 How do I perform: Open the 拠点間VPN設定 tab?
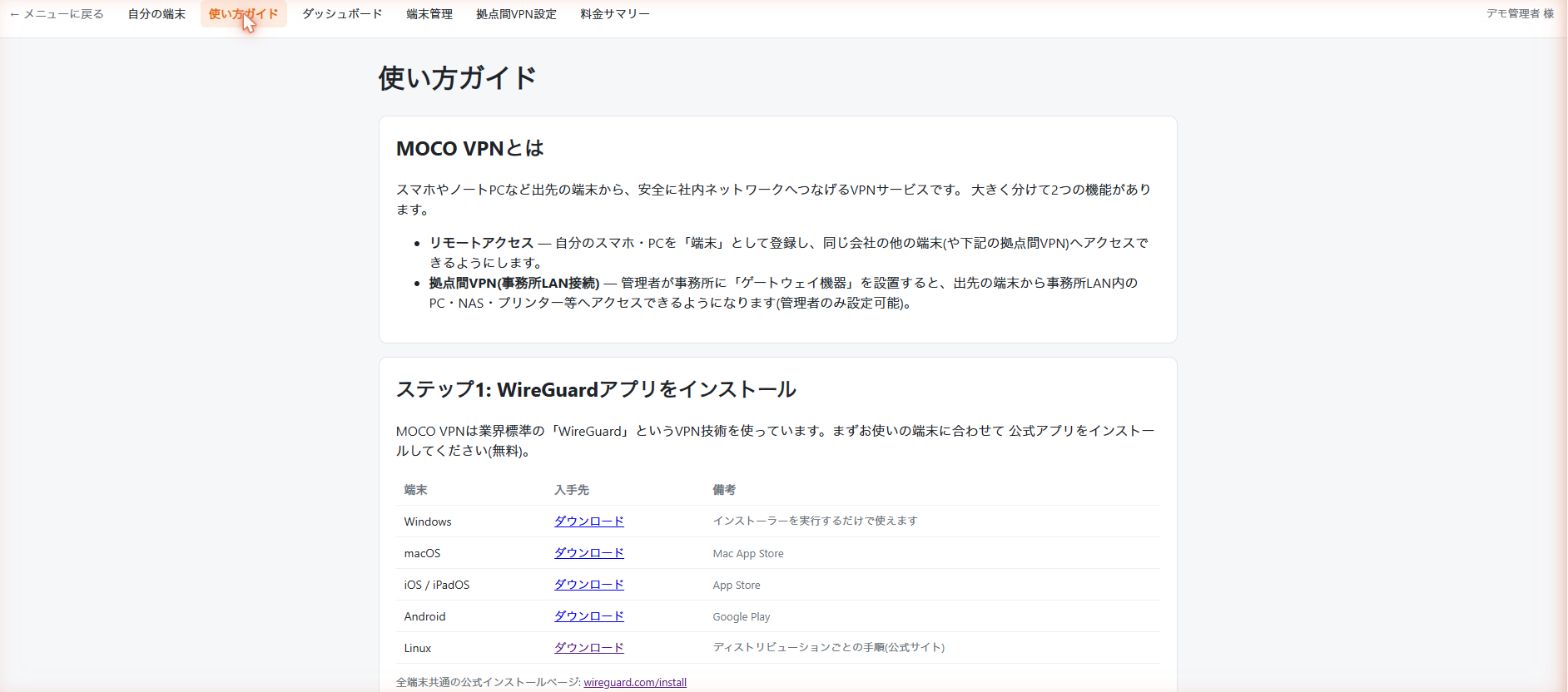(516, 14)
